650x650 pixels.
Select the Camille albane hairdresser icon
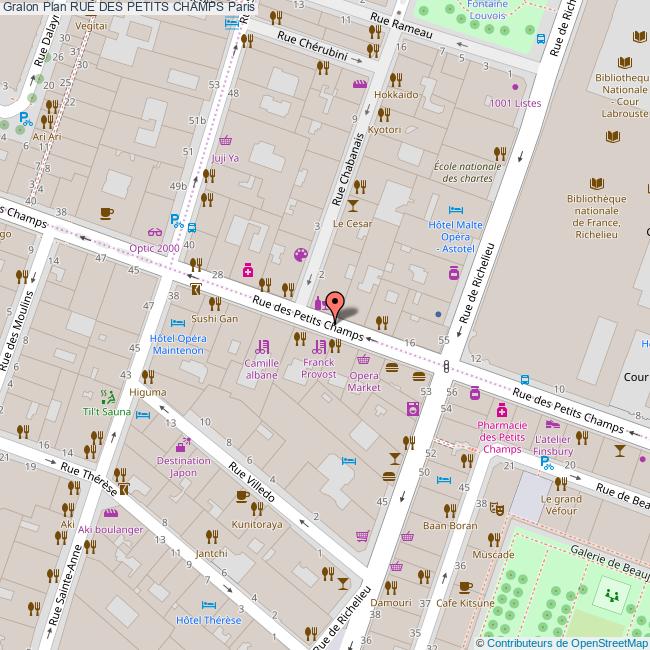[262, 347]
